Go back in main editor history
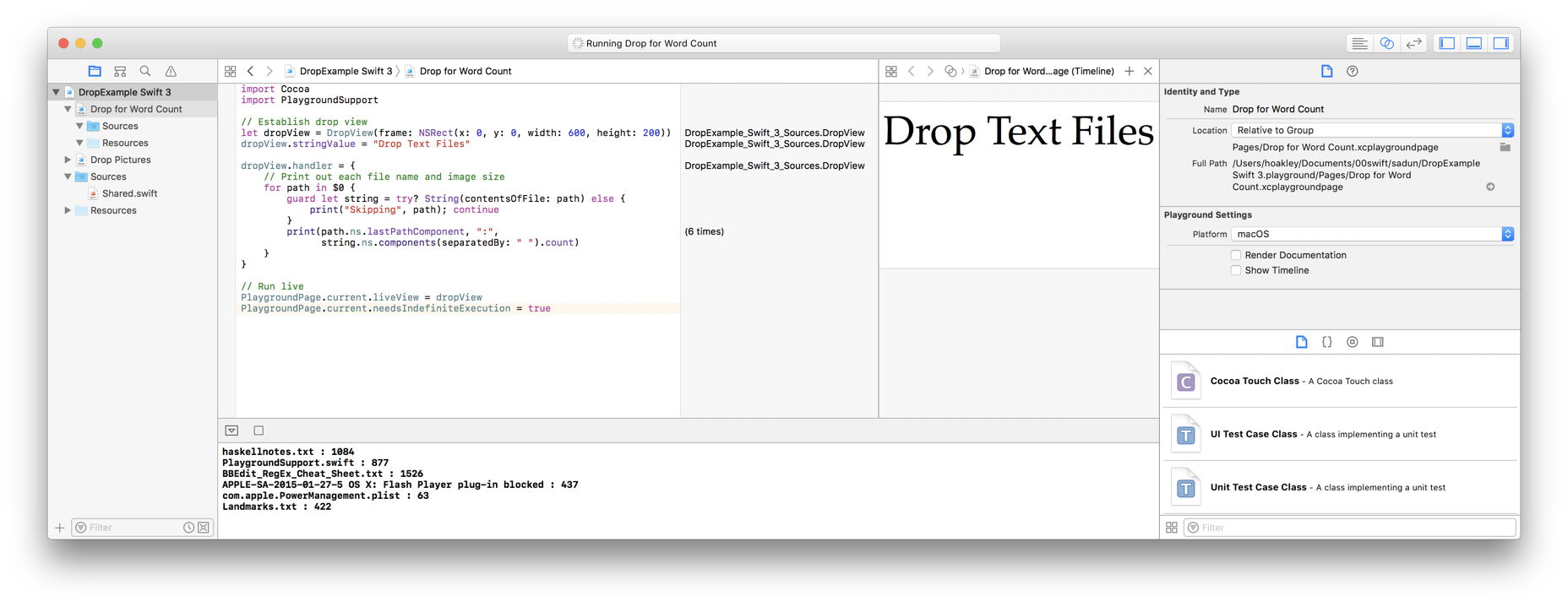 [x=250, y=71]
